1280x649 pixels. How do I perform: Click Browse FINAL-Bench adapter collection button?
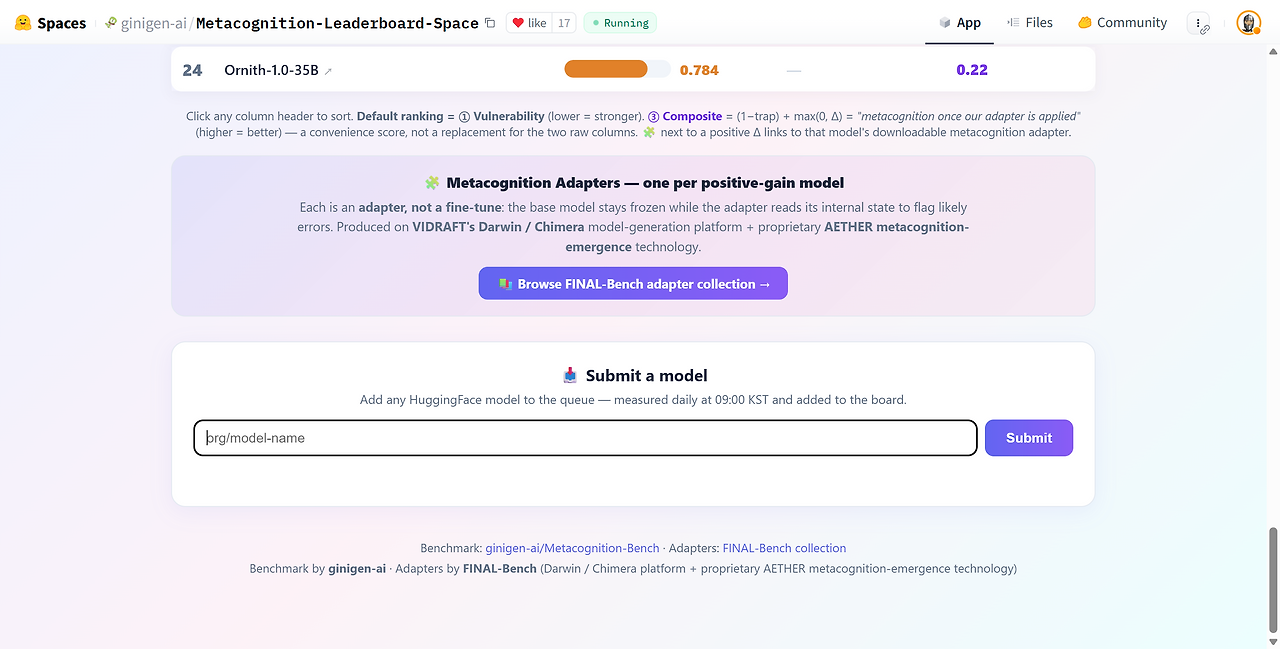tap(633, 284)
